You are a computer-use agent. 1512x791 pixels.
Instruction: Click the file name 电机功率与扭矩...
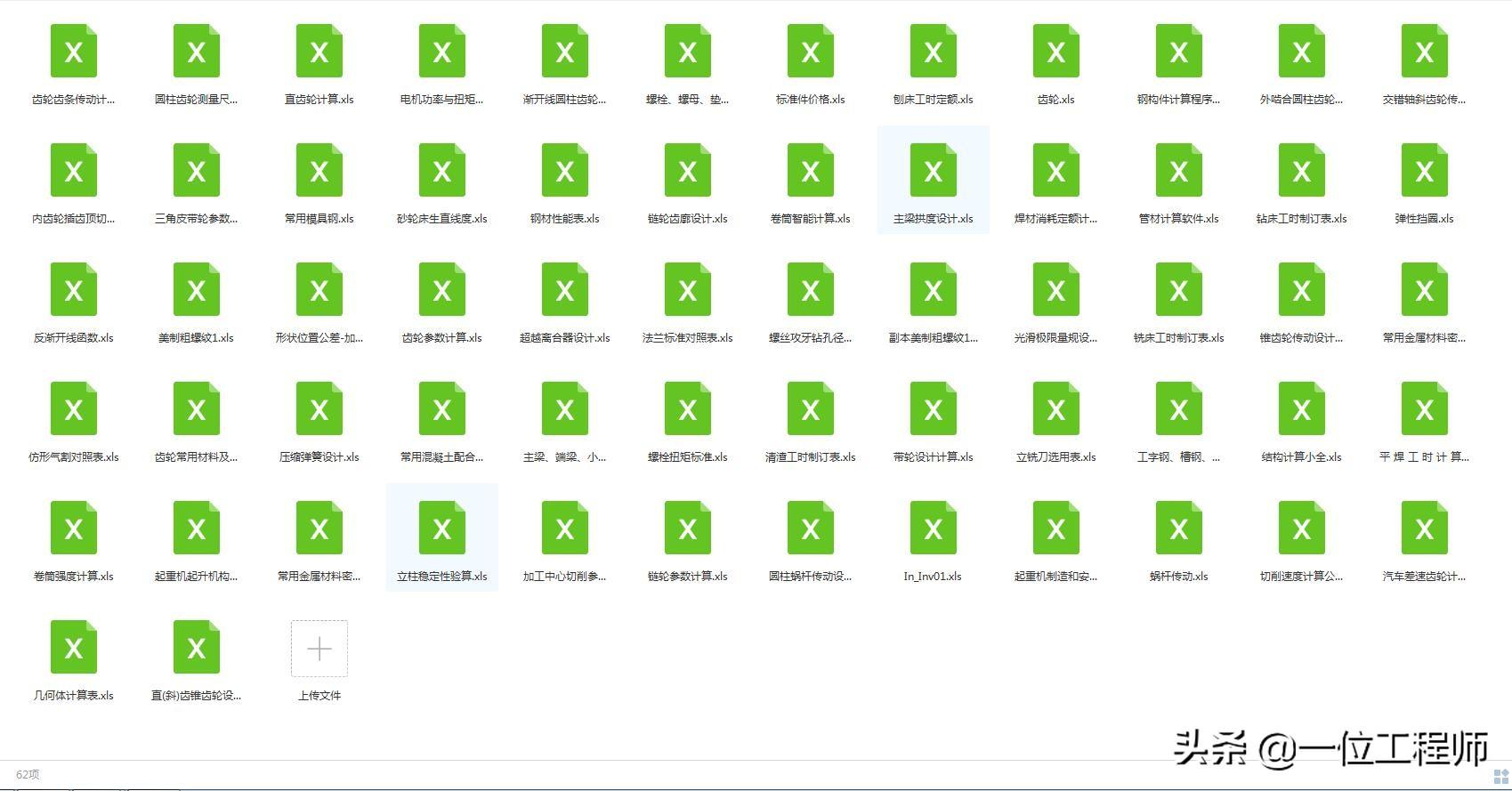(442, 100)
